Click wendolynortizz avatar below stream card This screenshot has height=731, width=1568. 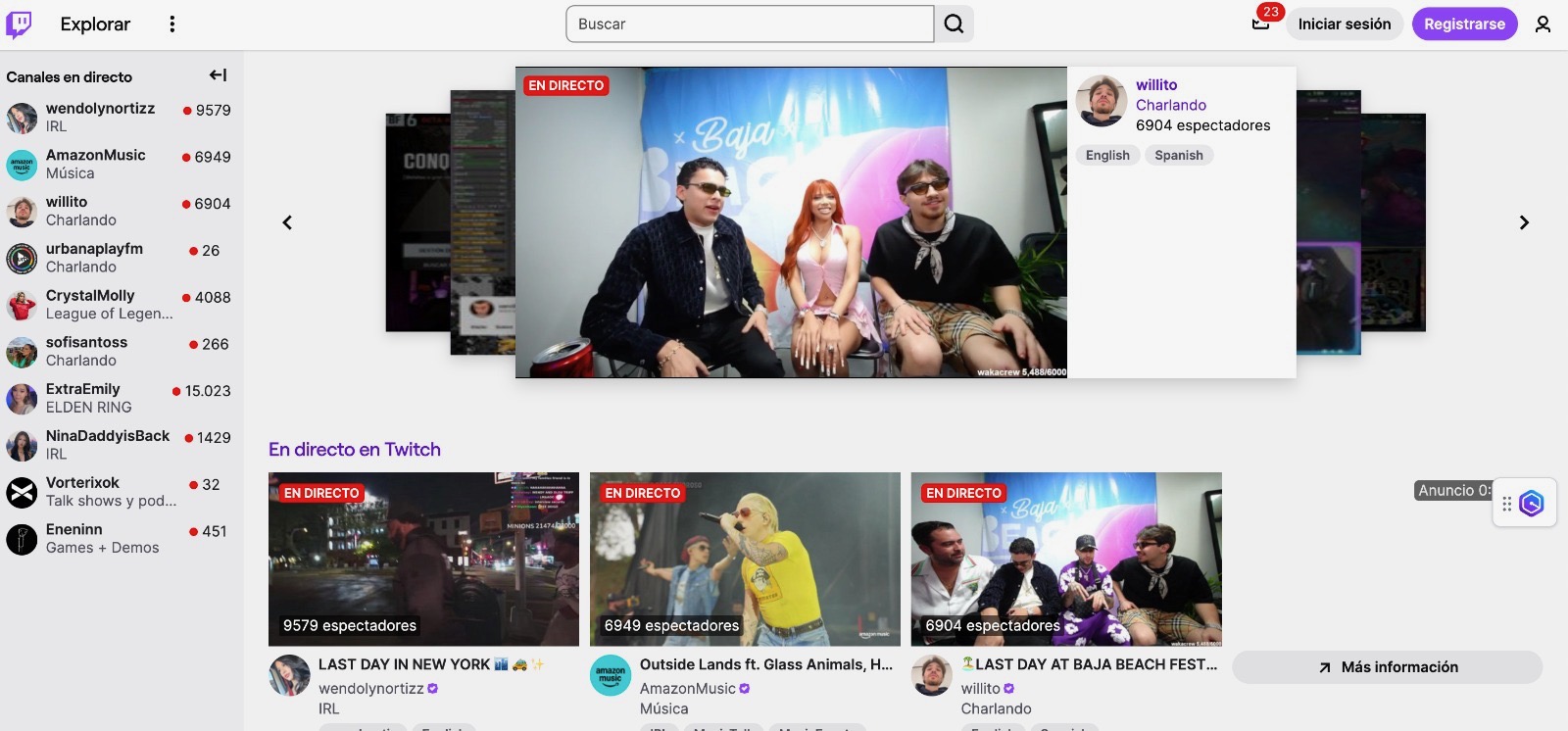pos(289,675)
